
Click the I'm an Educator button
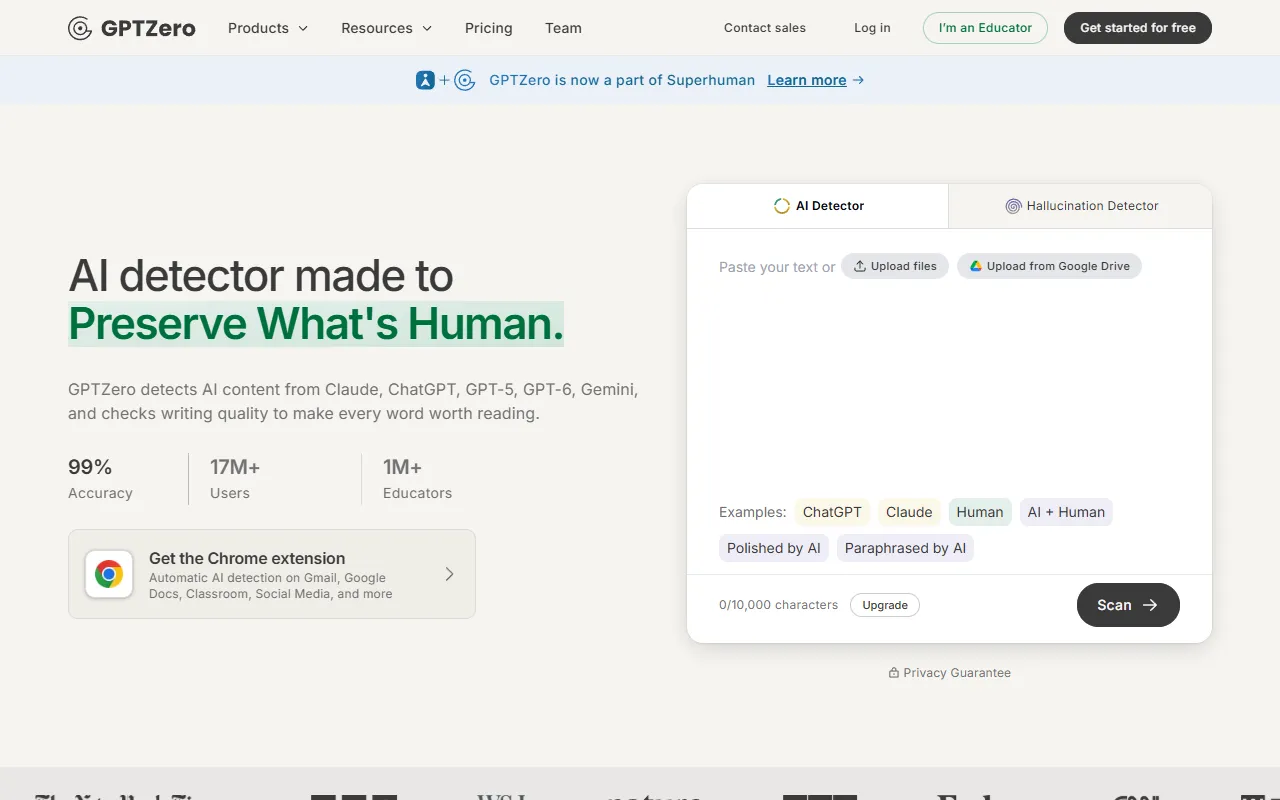(985, 28)
